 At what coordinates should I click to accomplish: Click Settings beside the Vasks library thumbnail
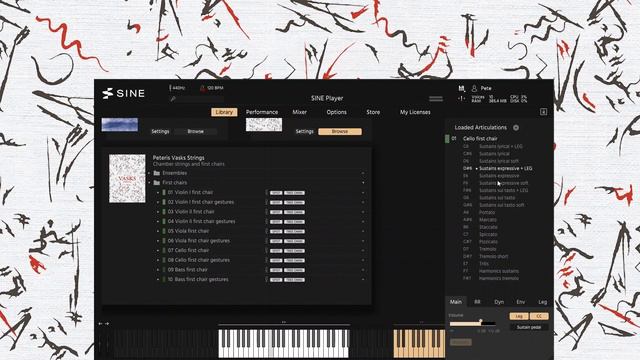(304, 131)
